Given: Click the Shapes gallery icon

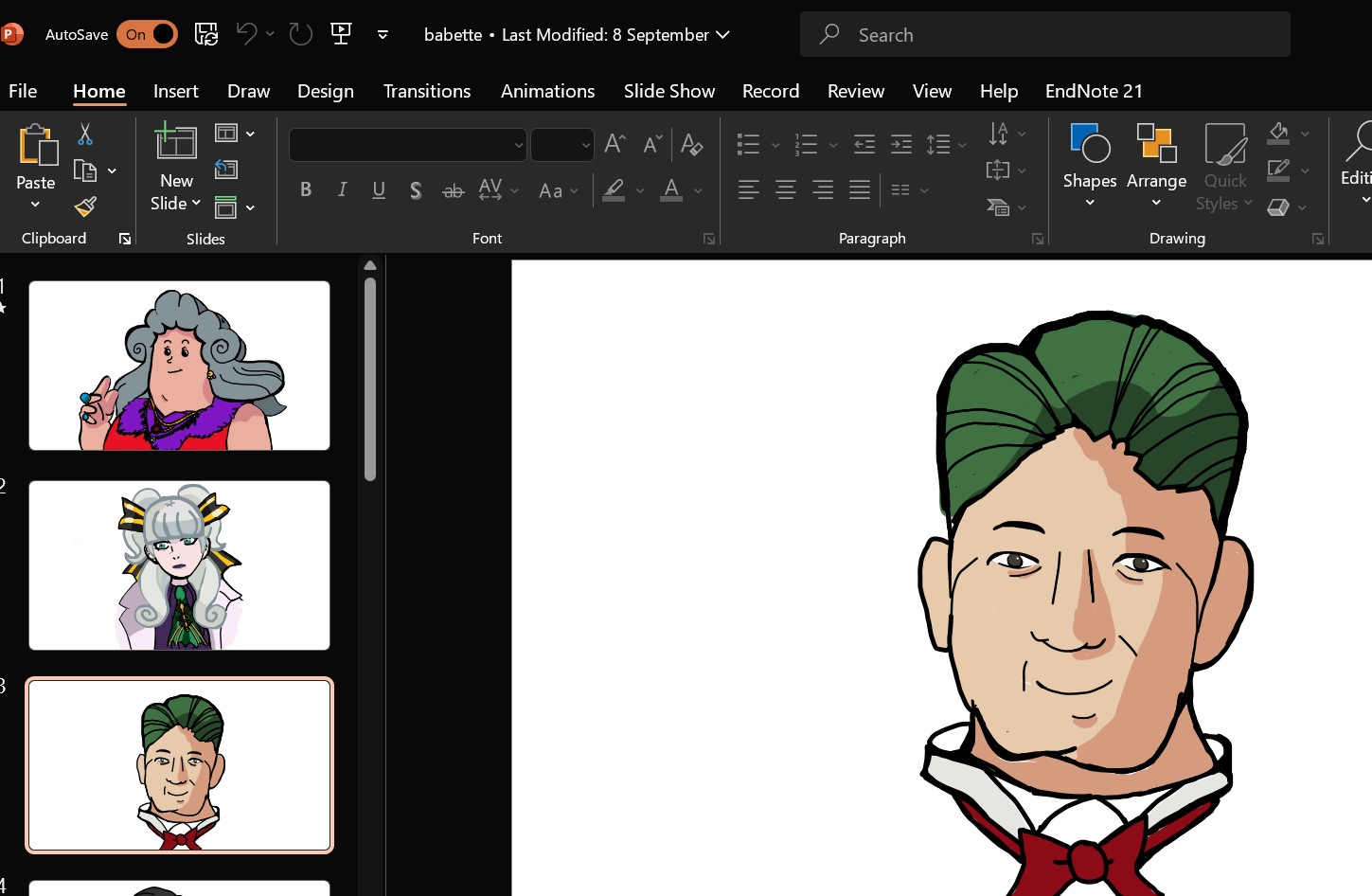Looking at the screenshot, I should [x=1090, y=143].
